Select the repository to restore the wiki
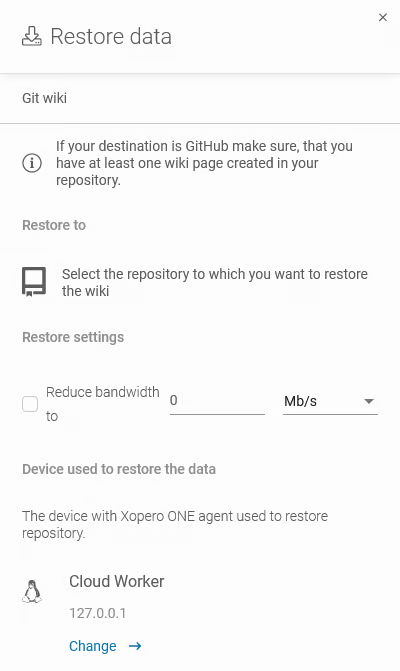 click(215, 282)
